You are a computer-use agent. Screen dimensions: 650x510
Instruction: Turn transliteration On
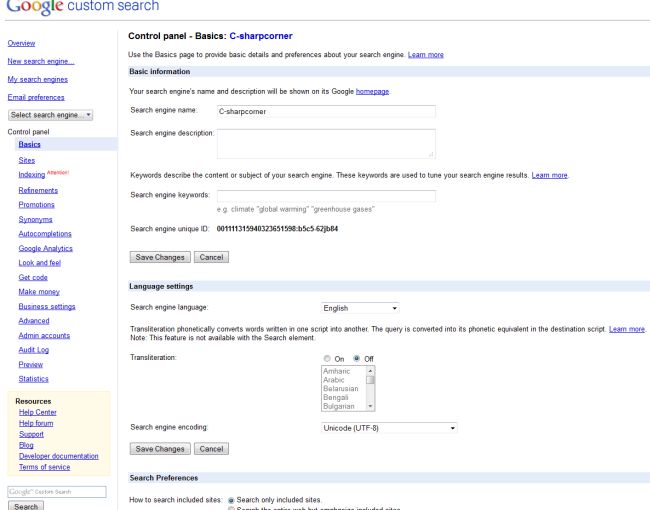click(x=327, y=357)
